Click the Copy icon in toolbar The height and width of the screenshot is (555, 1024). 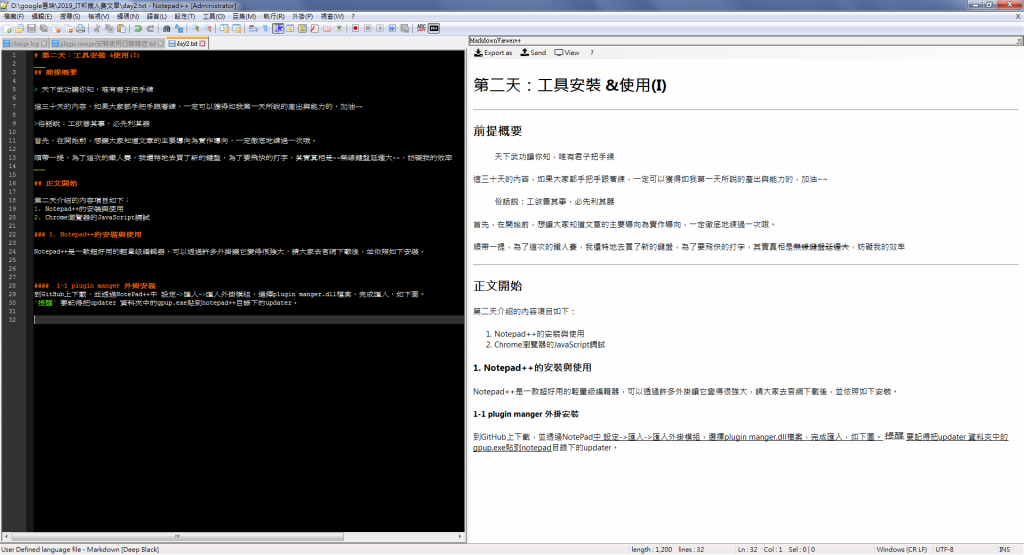point(109,29)
